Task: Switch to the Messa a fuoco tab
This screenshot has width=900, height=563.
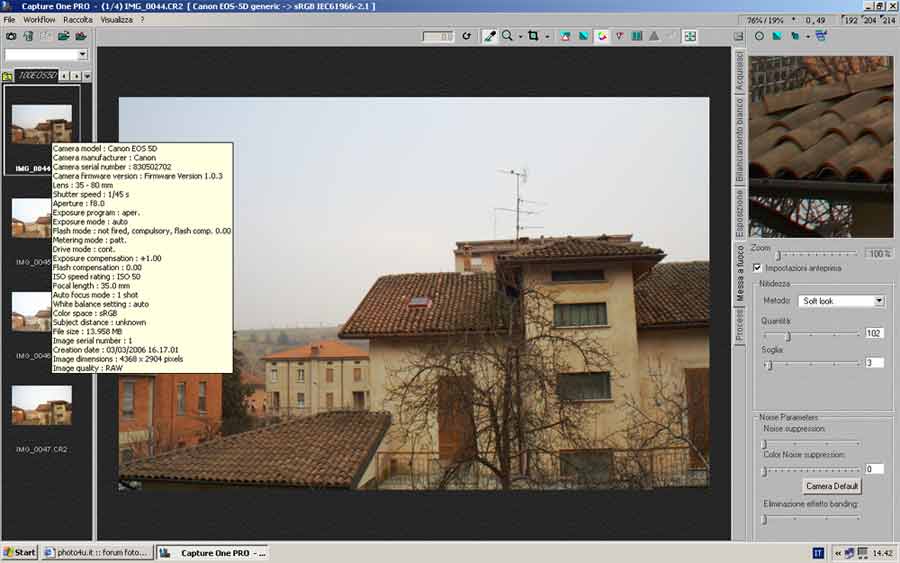Action: tap(739, 273)
